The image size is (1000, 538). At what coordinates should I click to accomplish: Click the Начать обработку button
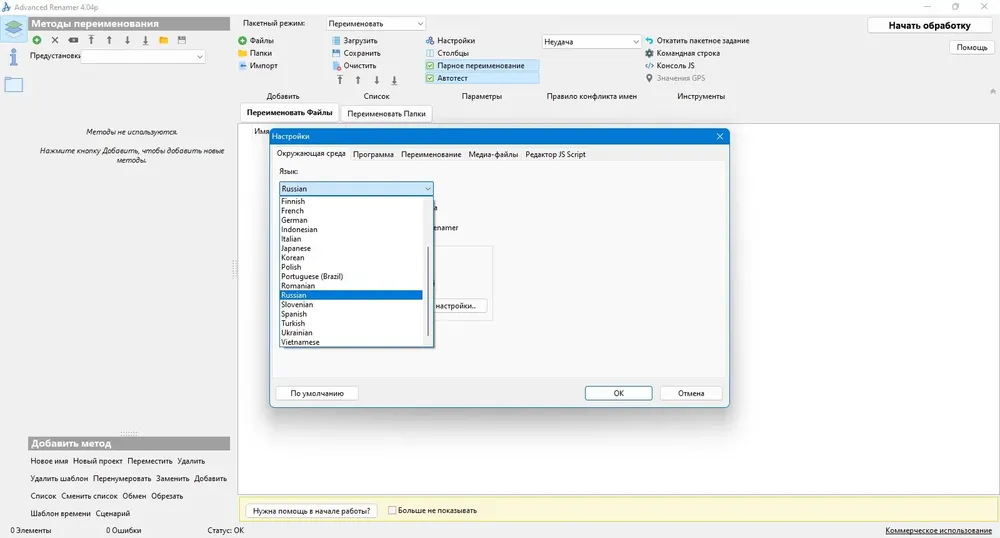point(929,25)
